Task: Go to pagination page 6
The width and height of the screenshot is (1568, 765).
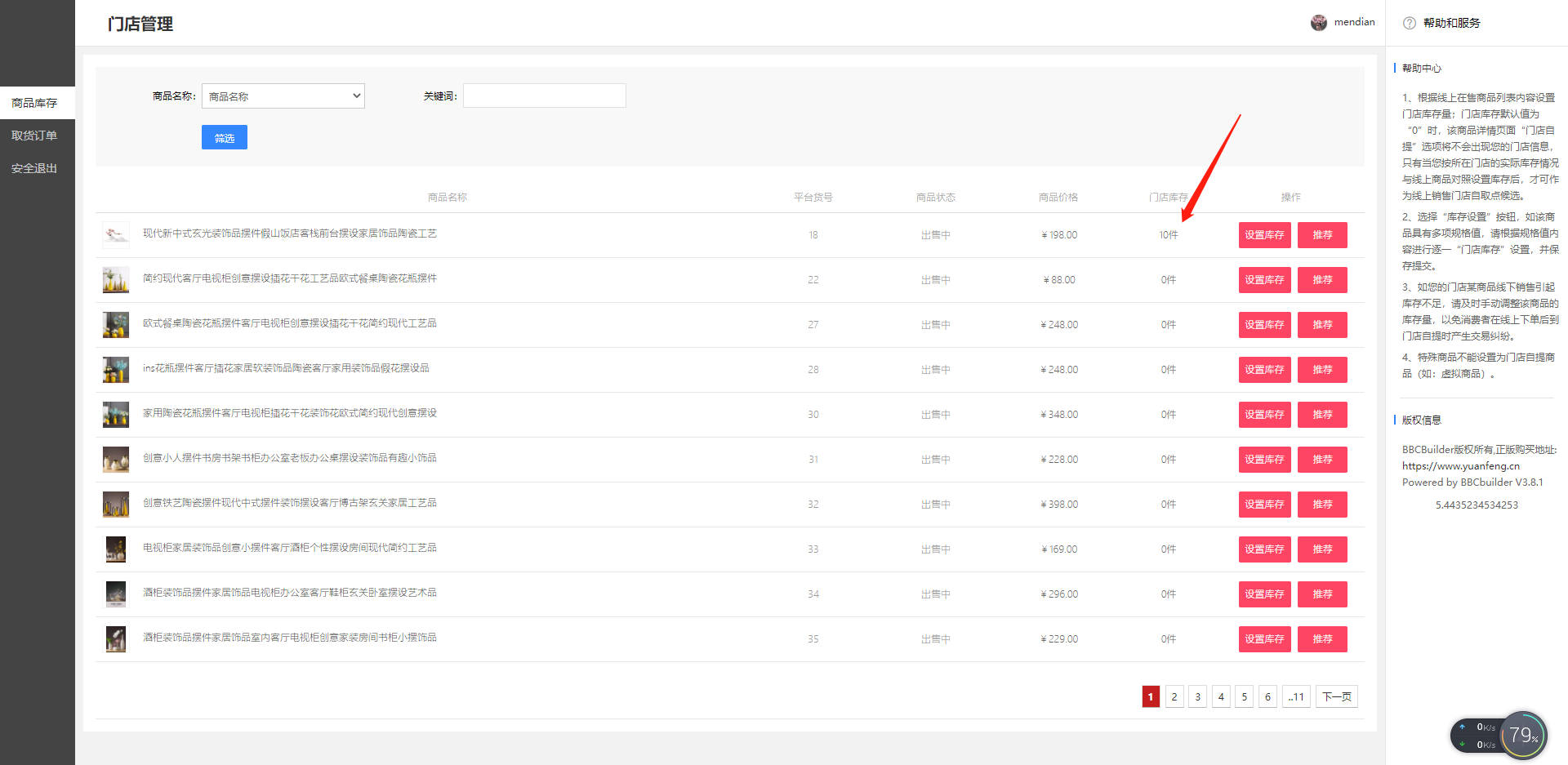Action: click(1267, 696)
